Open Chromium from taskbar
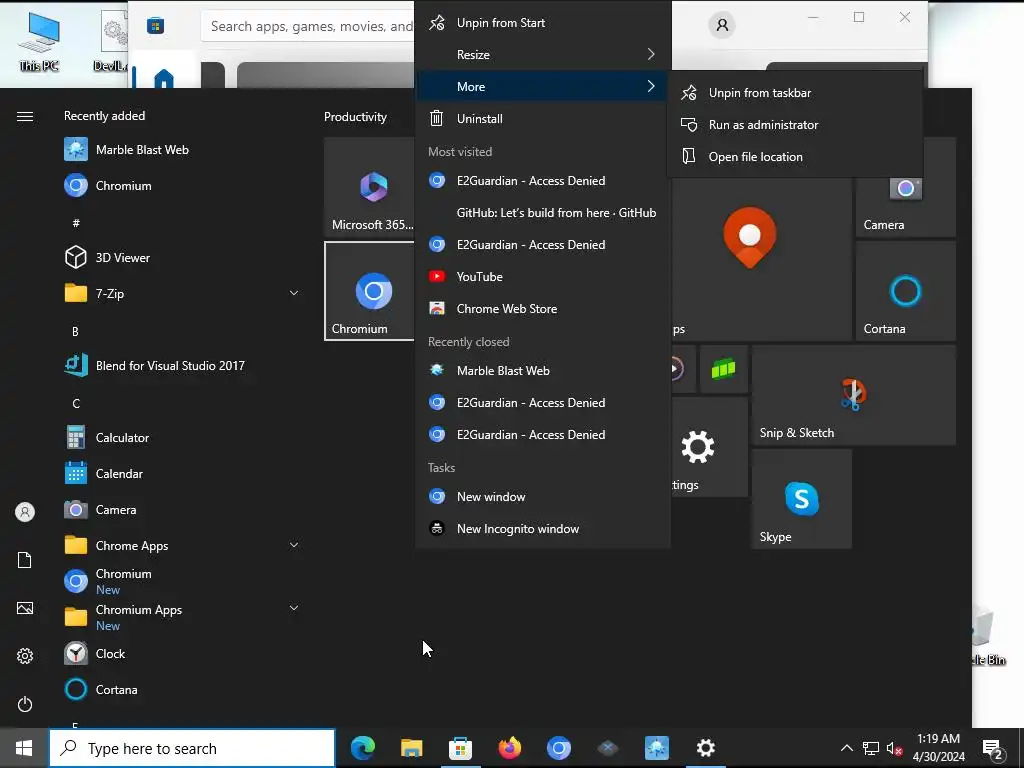Viewport: 1024px width, 768px height. coord(558,748)
